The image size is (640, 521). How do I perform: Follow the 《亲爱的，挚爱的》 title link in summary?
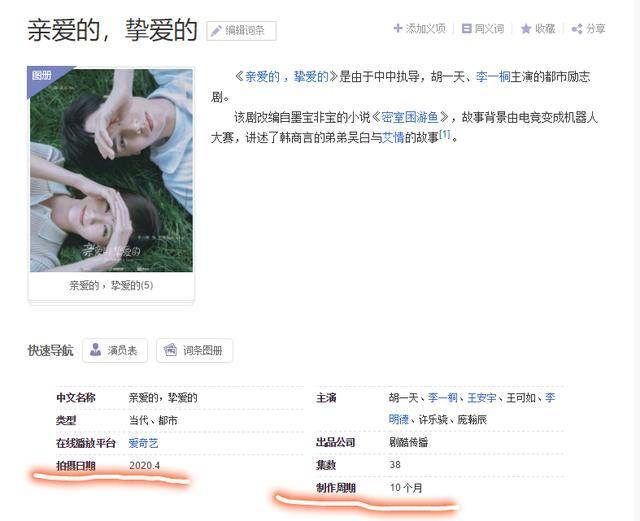coord(287,76)
